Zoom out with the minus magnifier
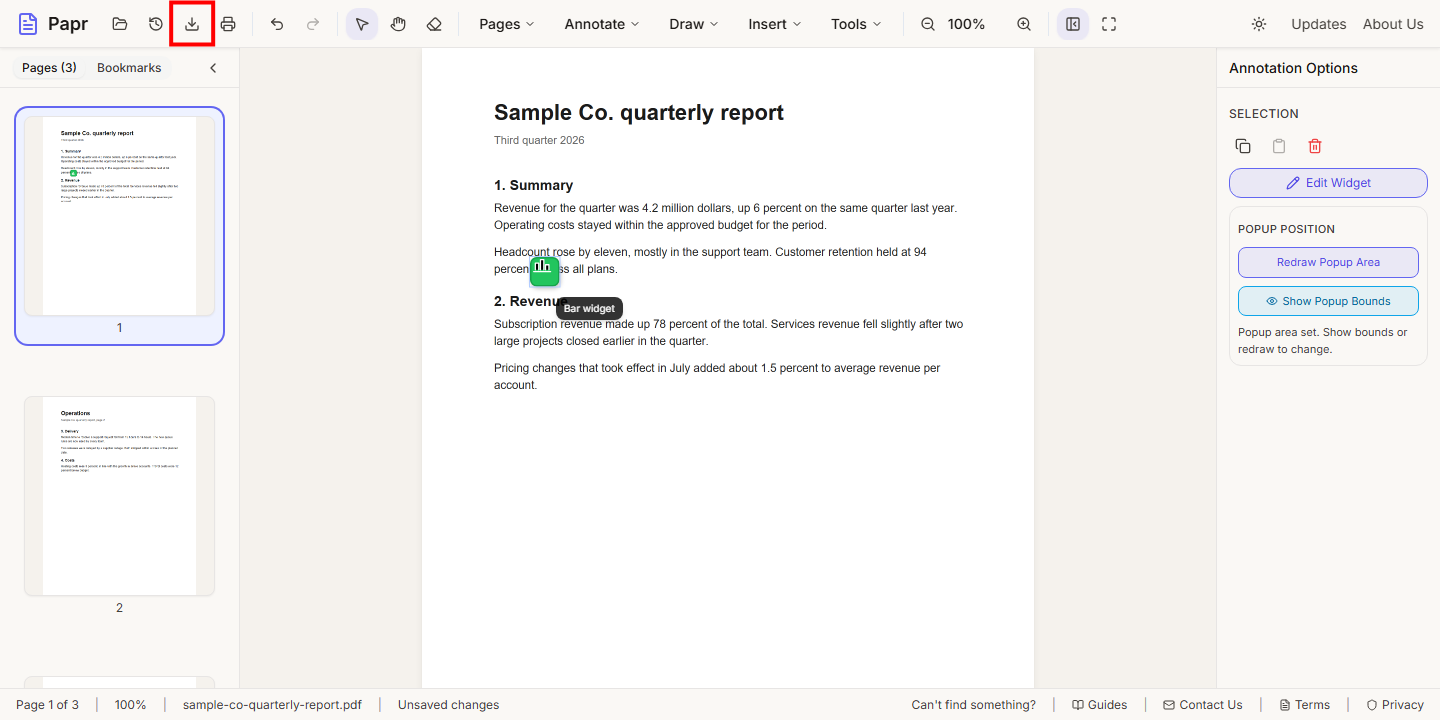Image resolution: width=1440 pixels, height=720 pixels. [x=928, y=24]
